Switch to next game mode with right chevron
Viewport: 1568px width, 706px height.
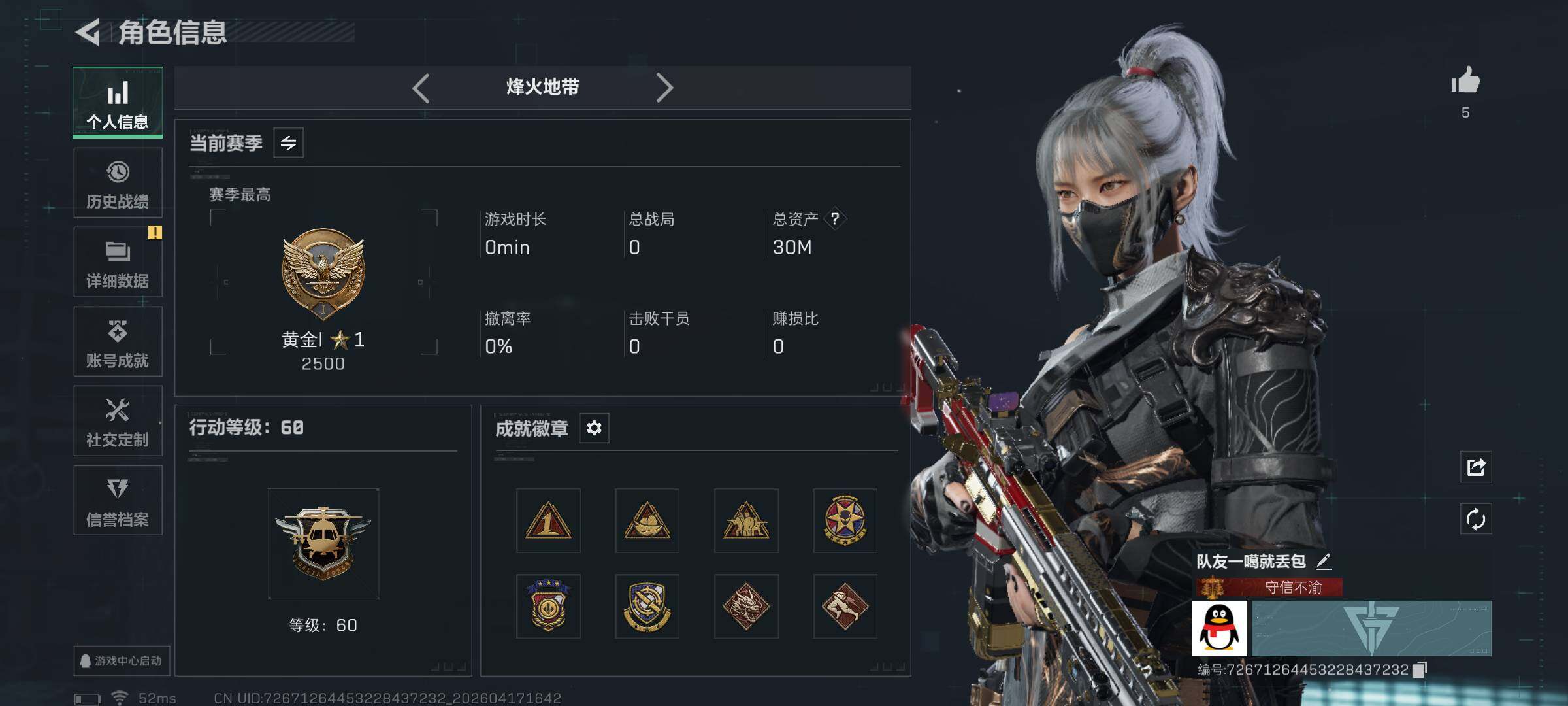point(664,88)
